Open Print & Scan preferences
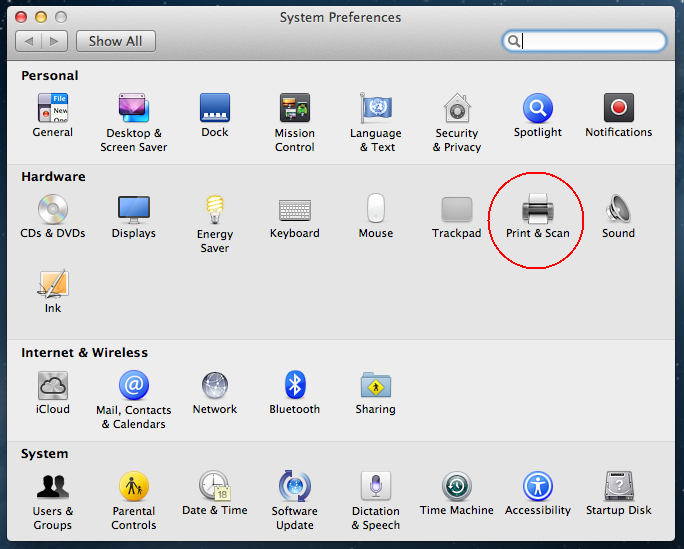 click(x=537, y=210)
